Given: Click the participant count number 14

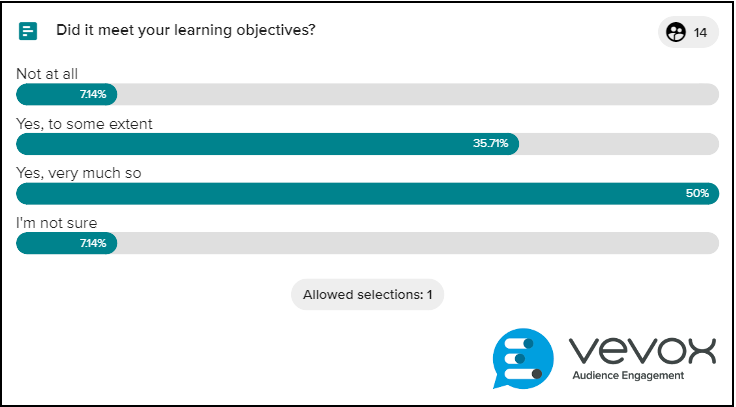Looking at the screenshot, I should tap(700, 33).
